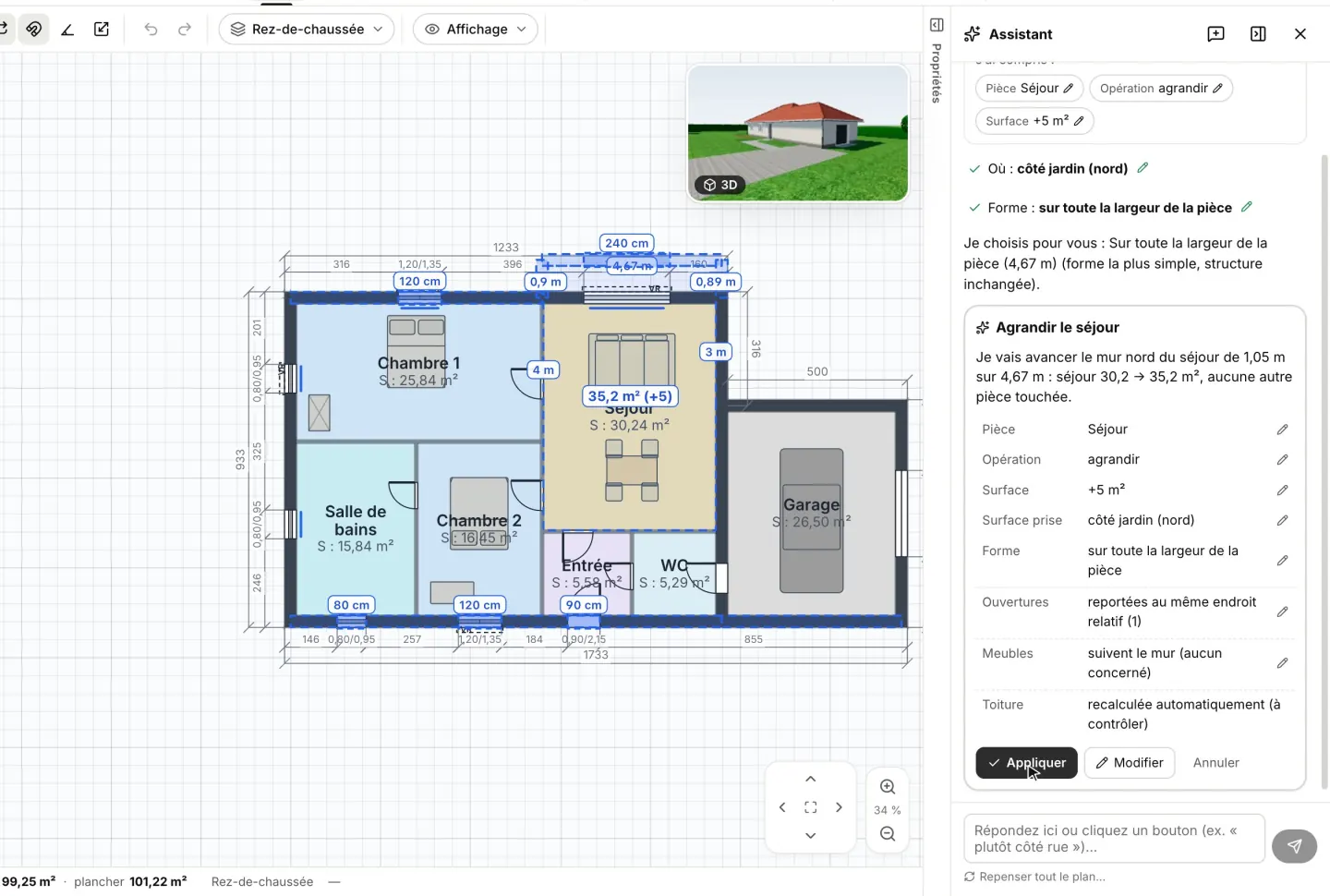Viewport: 1330px width, 896px height.
Task: Edit the Surface prise côté jardin pencil
Action: tap(1282, 521)
